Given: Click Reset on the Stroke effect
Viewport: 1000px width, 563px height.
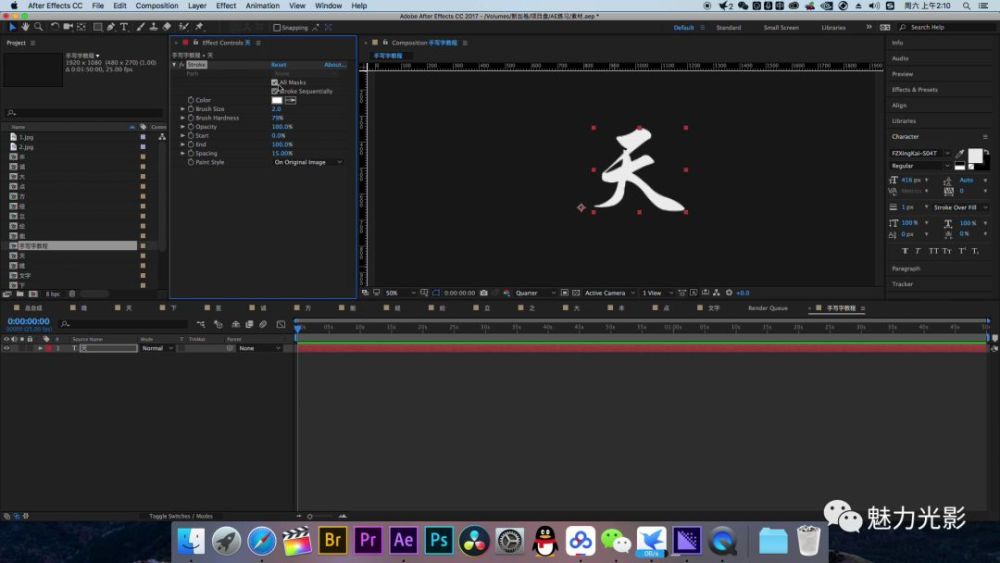Looking at the screenshot, I should [279, 64].
